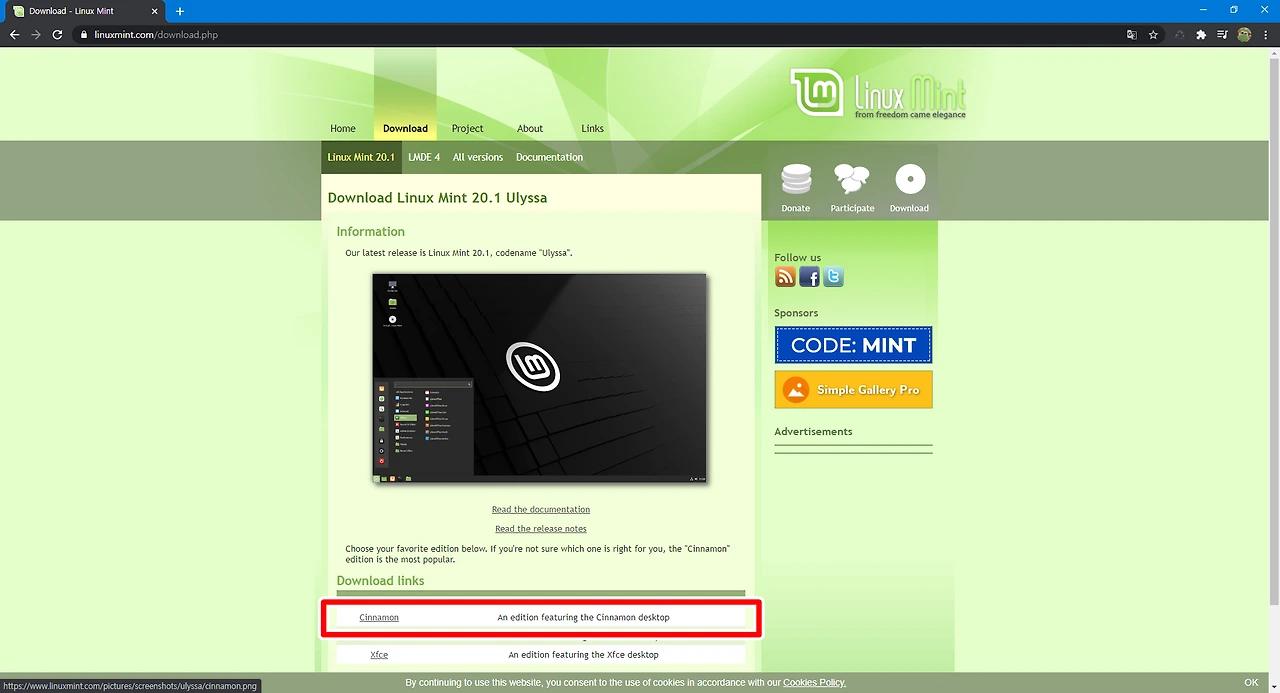Select the Linux Mint 20.1 subtab
Screen dimensions: 1280x693
coord(361,157)
